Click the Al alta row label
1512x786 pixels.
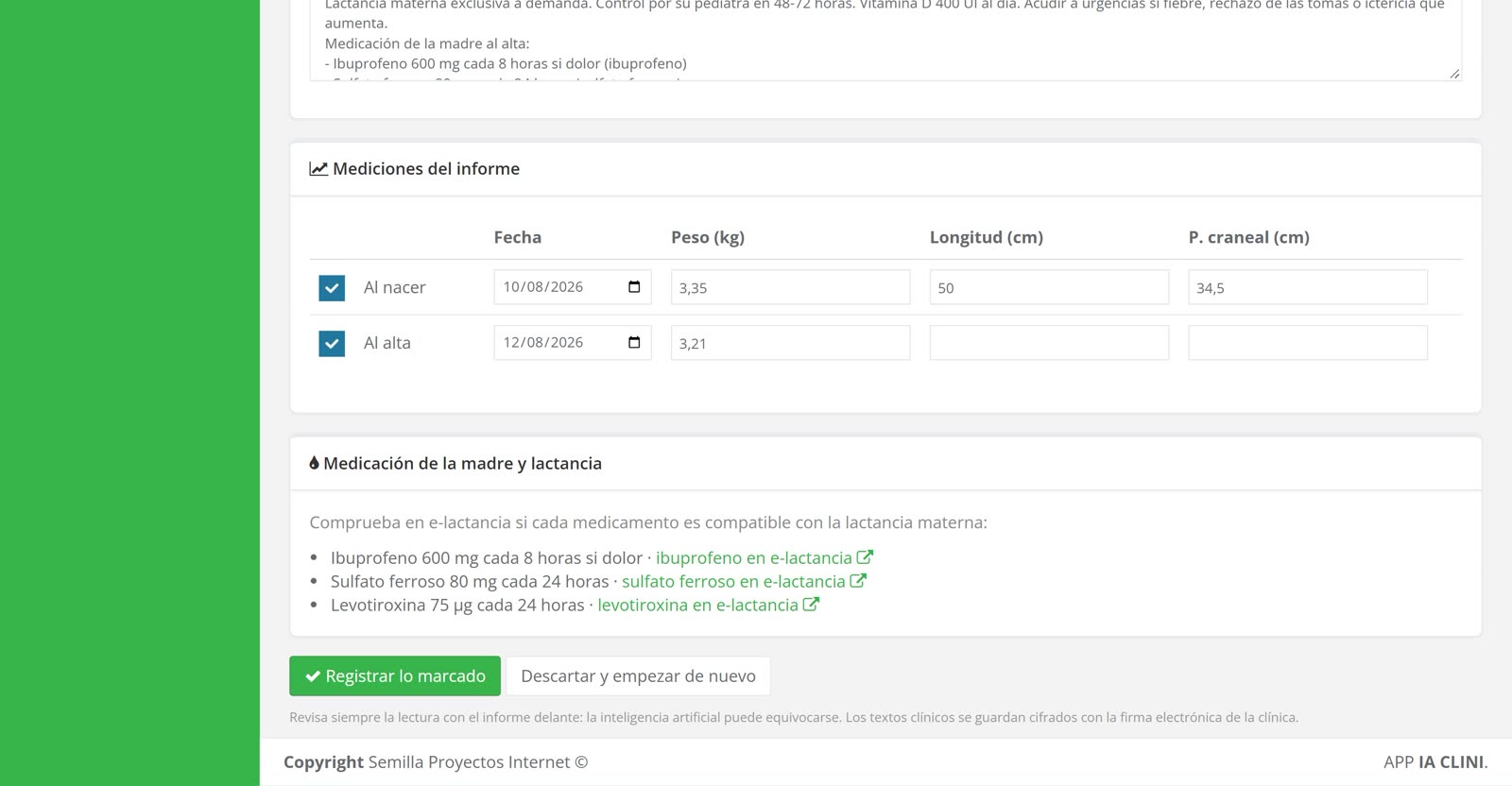pos(387,344)
